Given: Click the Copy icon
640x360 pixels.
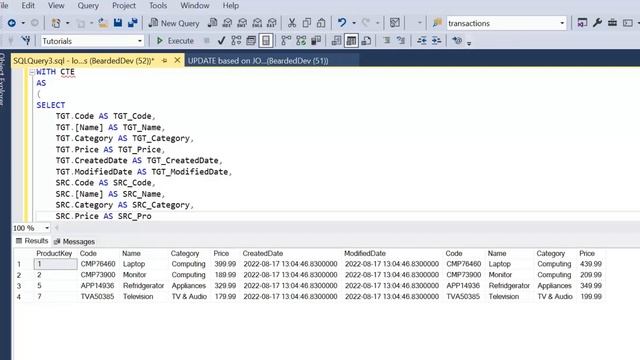Looking at the screenshot, I should pyautogui.click(x=307, y=23).
